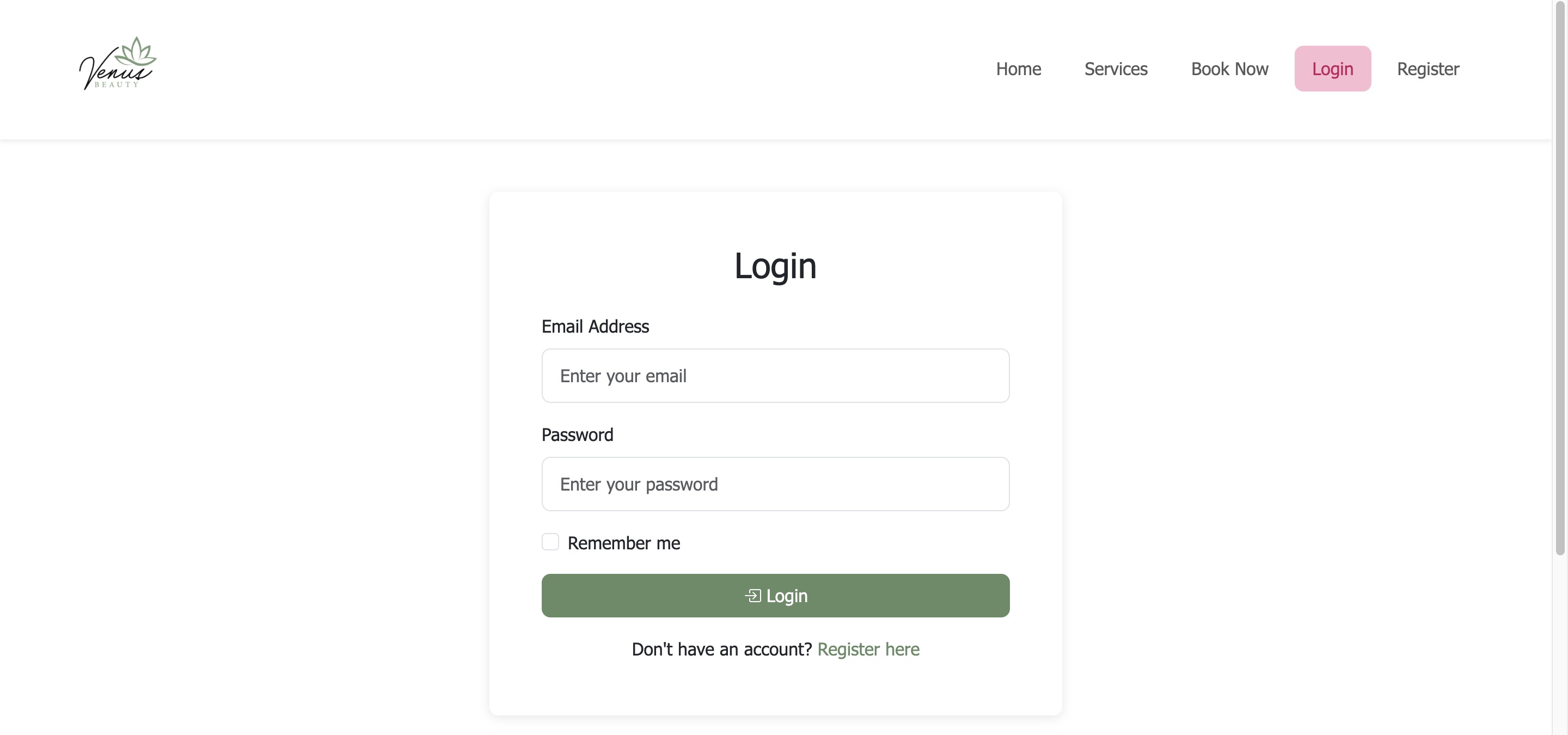Select Book Now in the navigation
This screenshot has height=735, width=1568.
click(x=1229, y=69)
